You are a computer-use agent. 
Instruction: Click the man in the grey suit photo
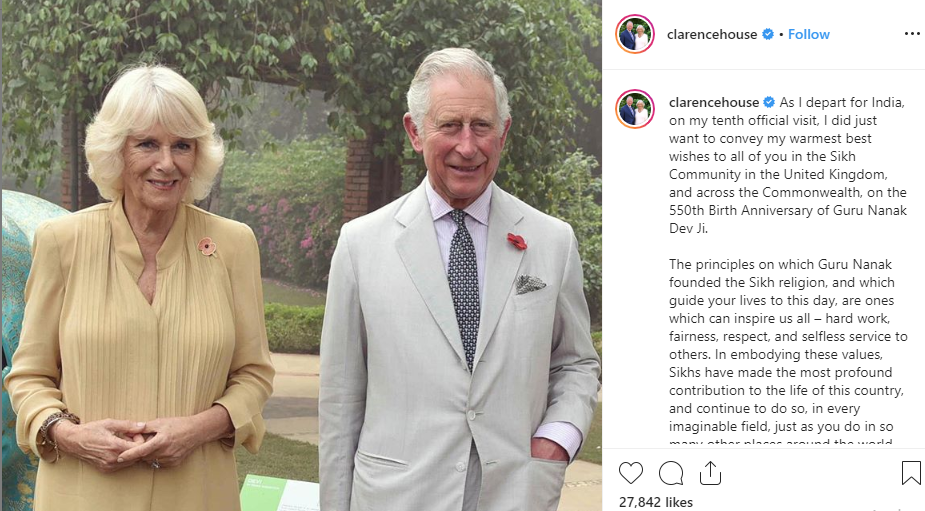point(457,283)
